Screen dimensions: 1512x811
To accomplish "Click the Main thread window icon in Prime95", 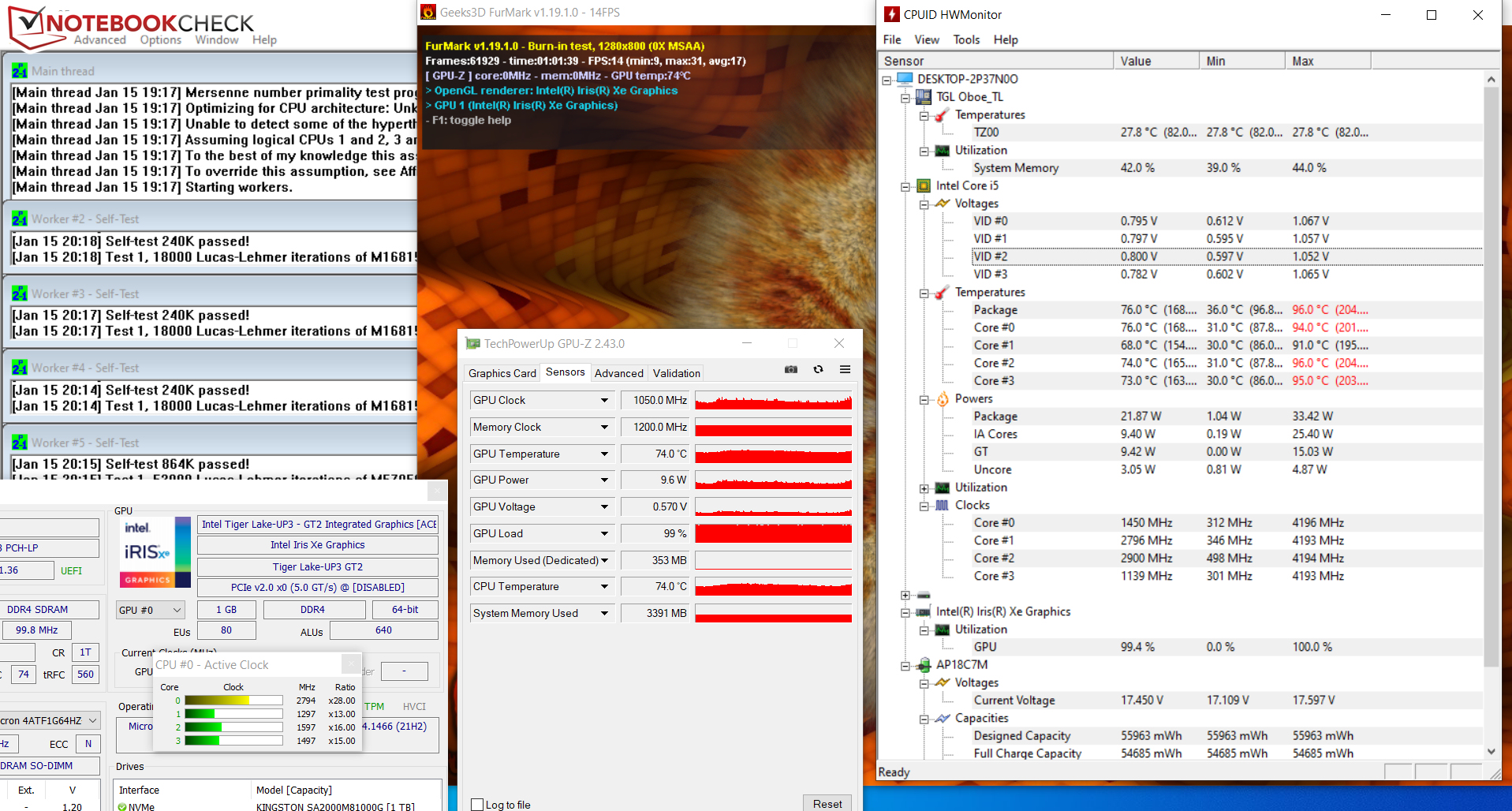I will coord(20,71).
